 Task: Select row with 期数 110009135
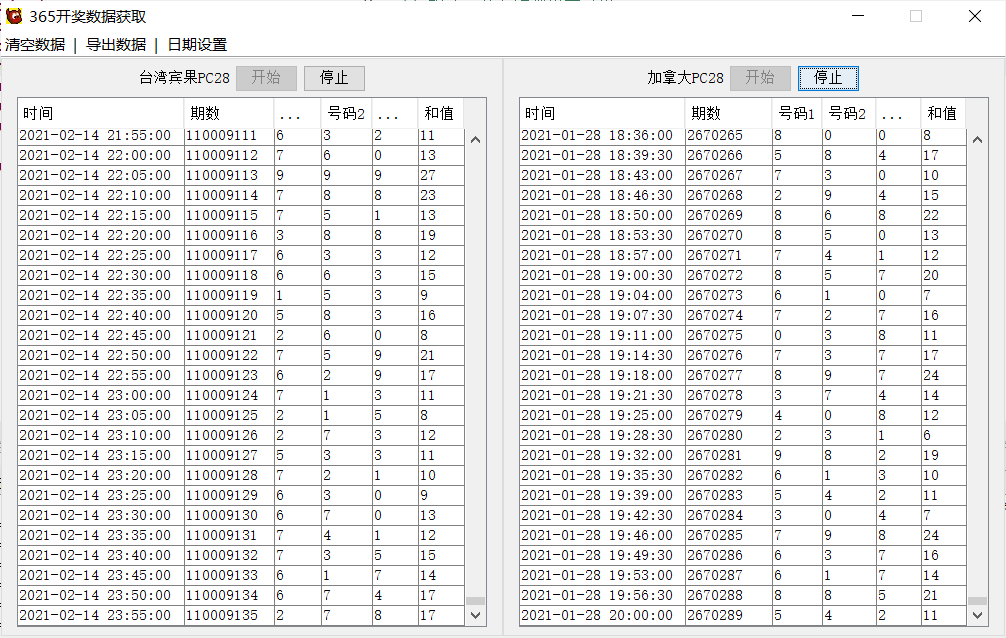(221, 615)
